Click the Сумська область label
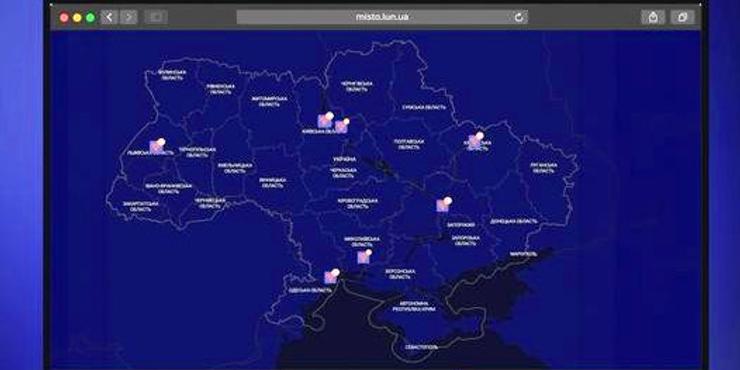The height and width of the screenshot is (370, 740). pyautogui.click(x=424, y=107)
